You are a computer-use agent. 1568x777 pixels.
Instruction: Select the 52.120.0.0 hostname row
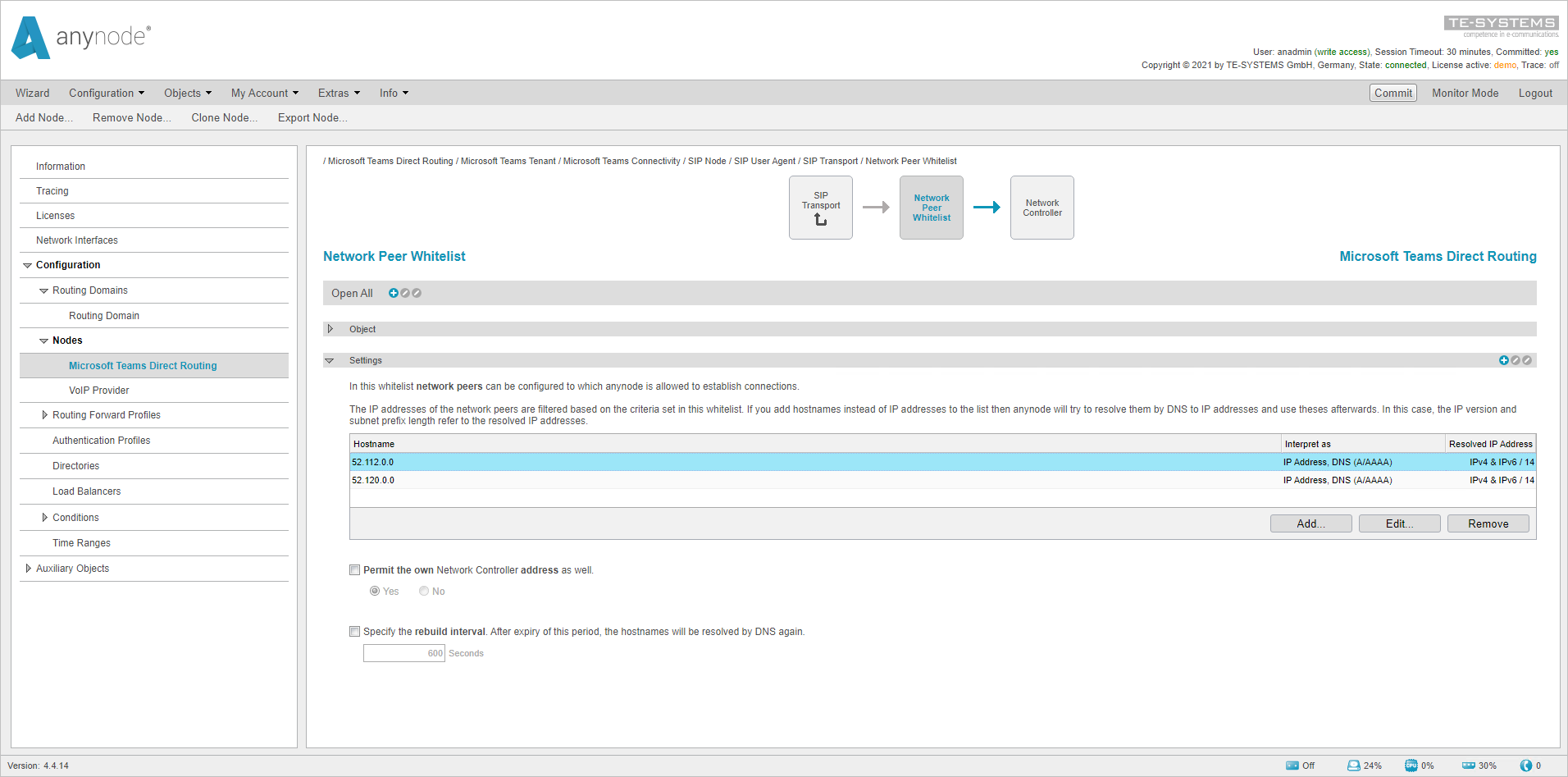point(943,480)
